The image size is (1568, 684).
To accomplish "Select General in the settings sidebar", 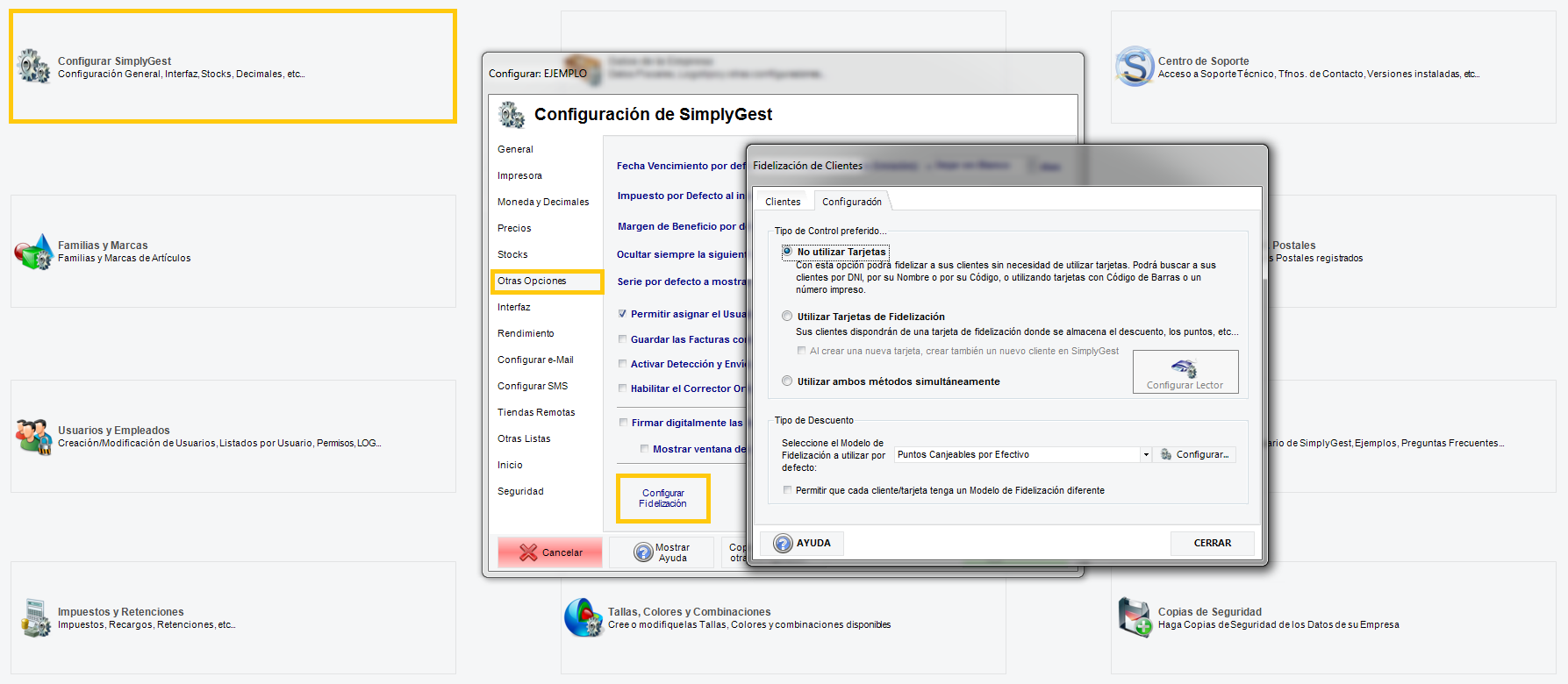I will pos(515,149).
